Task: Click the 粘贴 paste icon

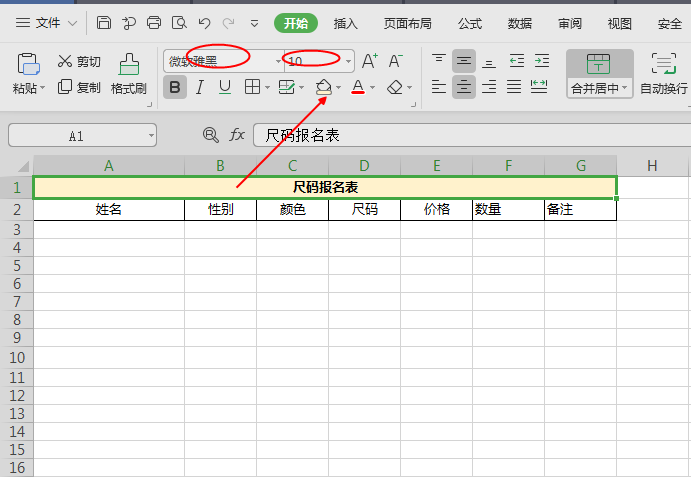Action: [29, 64]
